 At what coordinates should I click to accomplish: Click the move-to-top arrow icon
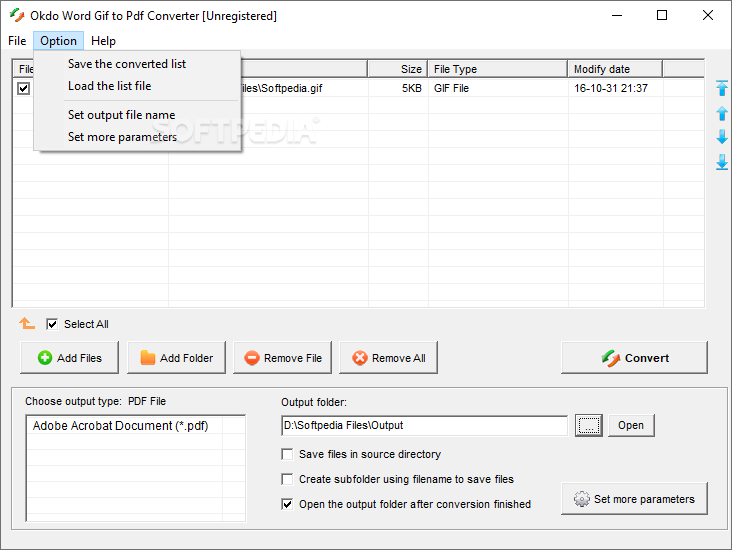[722, 88]
